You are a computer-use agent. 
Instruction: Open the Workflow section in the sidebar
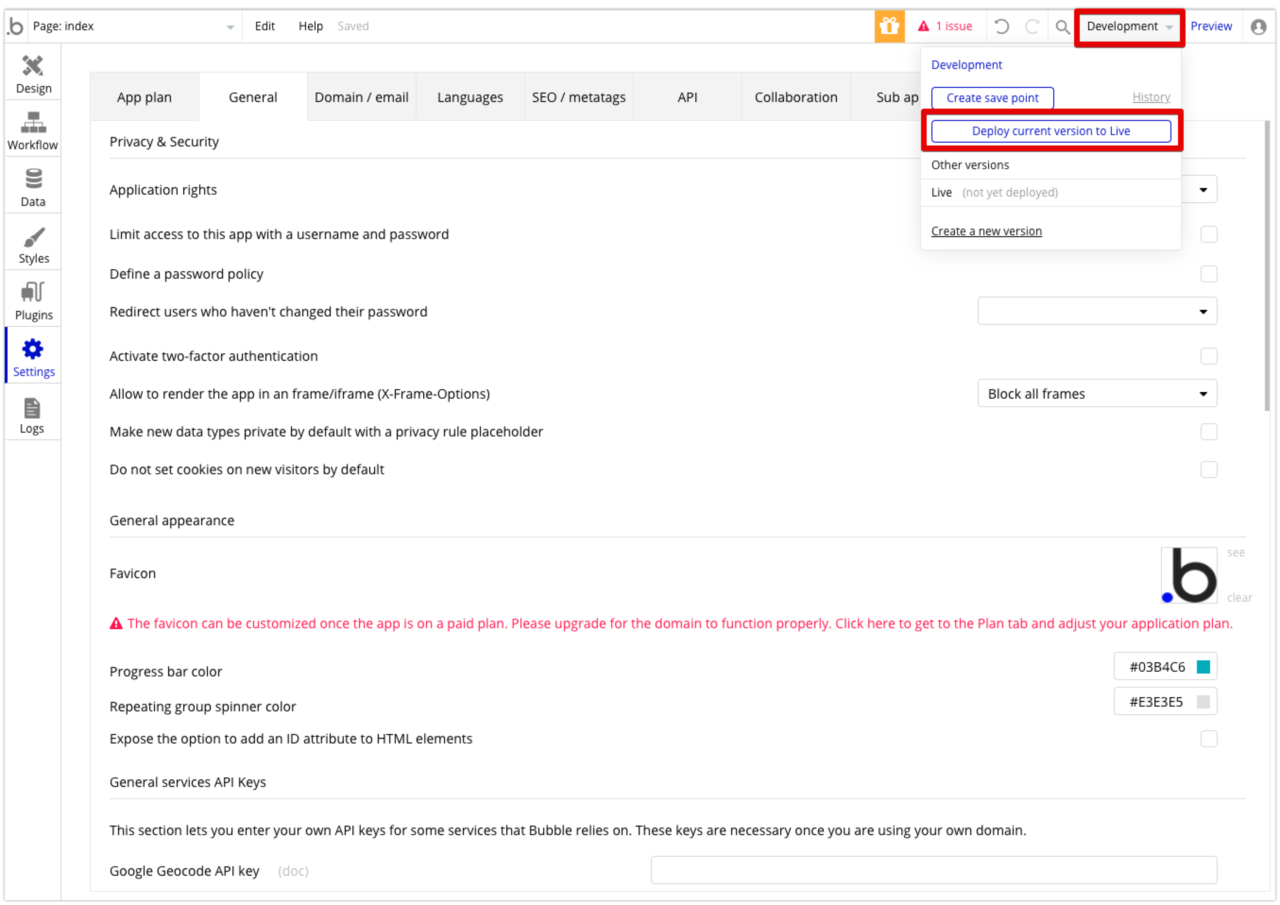point(33,131)
